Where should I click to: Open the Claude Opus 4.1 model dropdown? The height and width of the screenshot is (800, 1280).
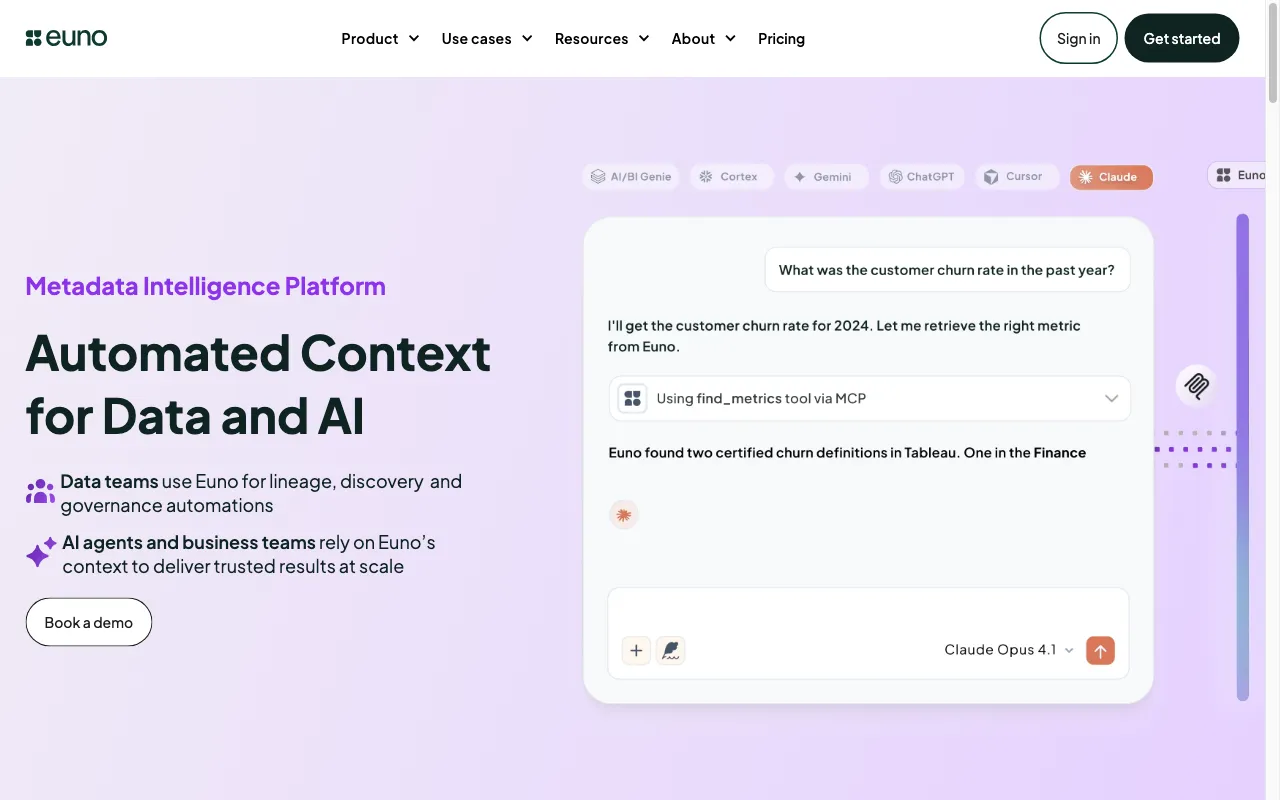point(1009,650)
